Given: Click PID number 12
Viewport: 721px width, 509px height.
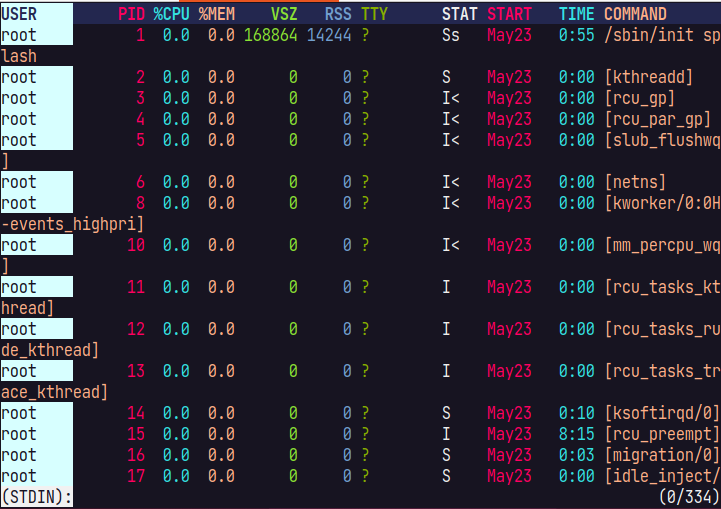Looking at the screenshot, I should (x=136, y=329).
